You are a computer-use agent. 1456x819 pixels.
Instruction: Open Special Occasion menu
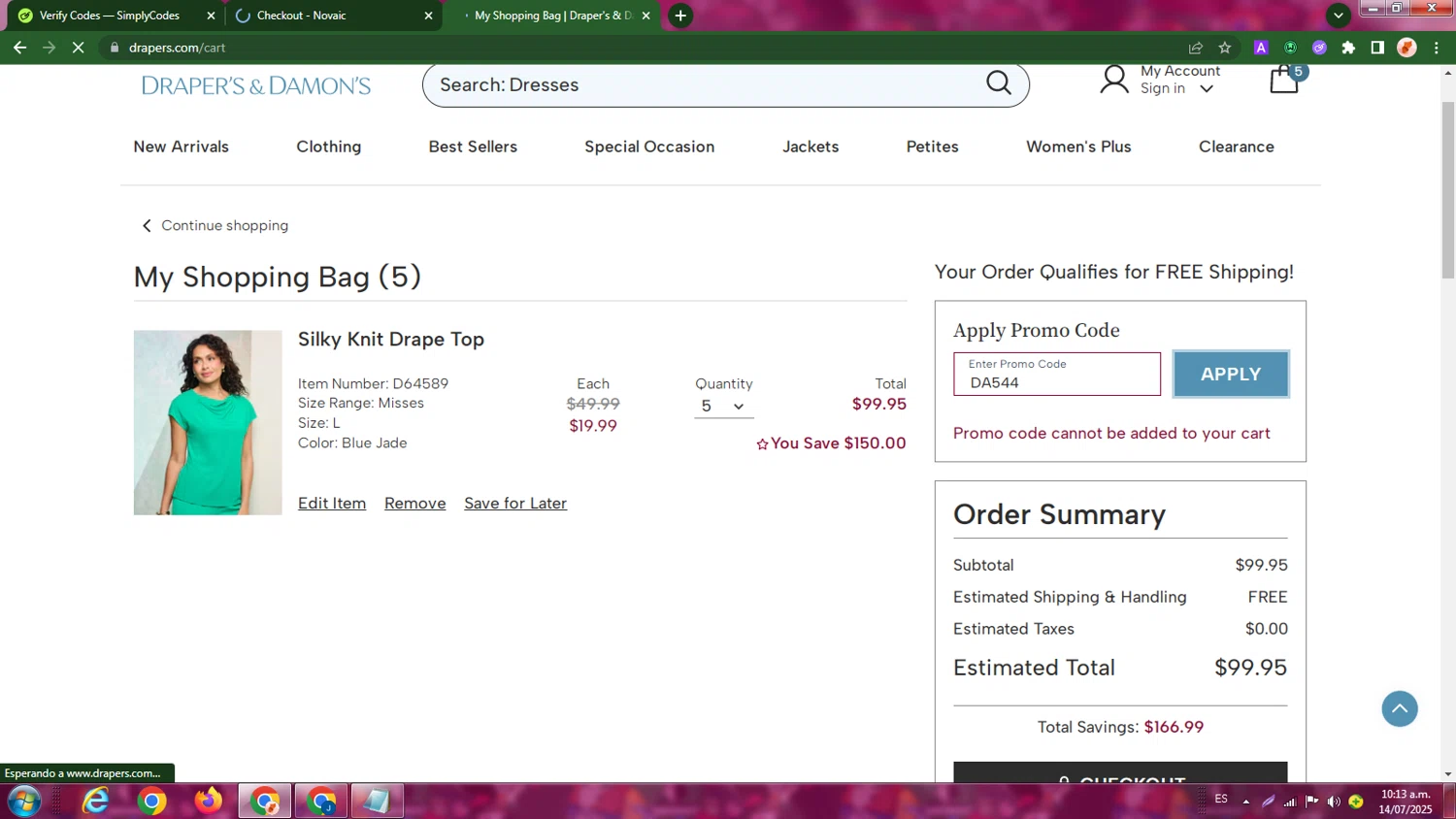pos(649,147)
